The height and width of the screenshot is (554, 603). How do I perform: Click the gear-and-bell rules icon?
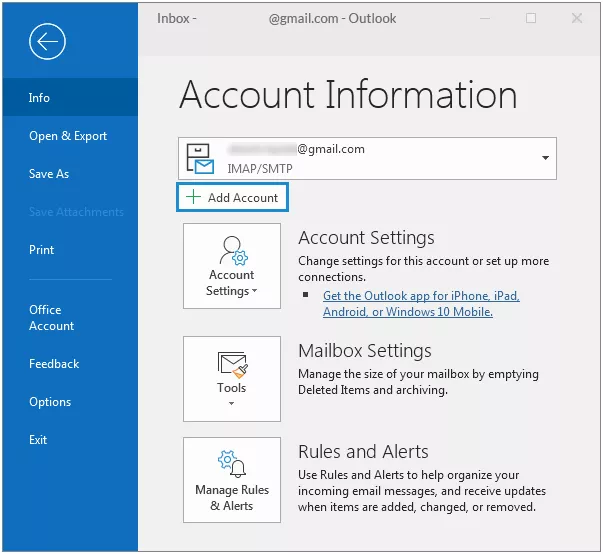232,464
